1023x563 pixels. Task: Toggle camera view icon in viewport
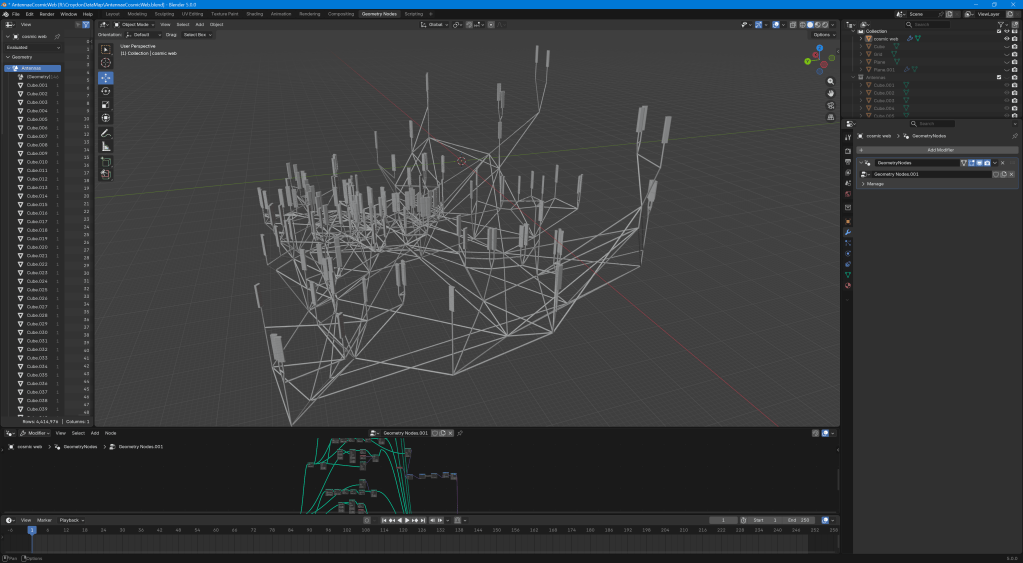click(x=831, y=105)
